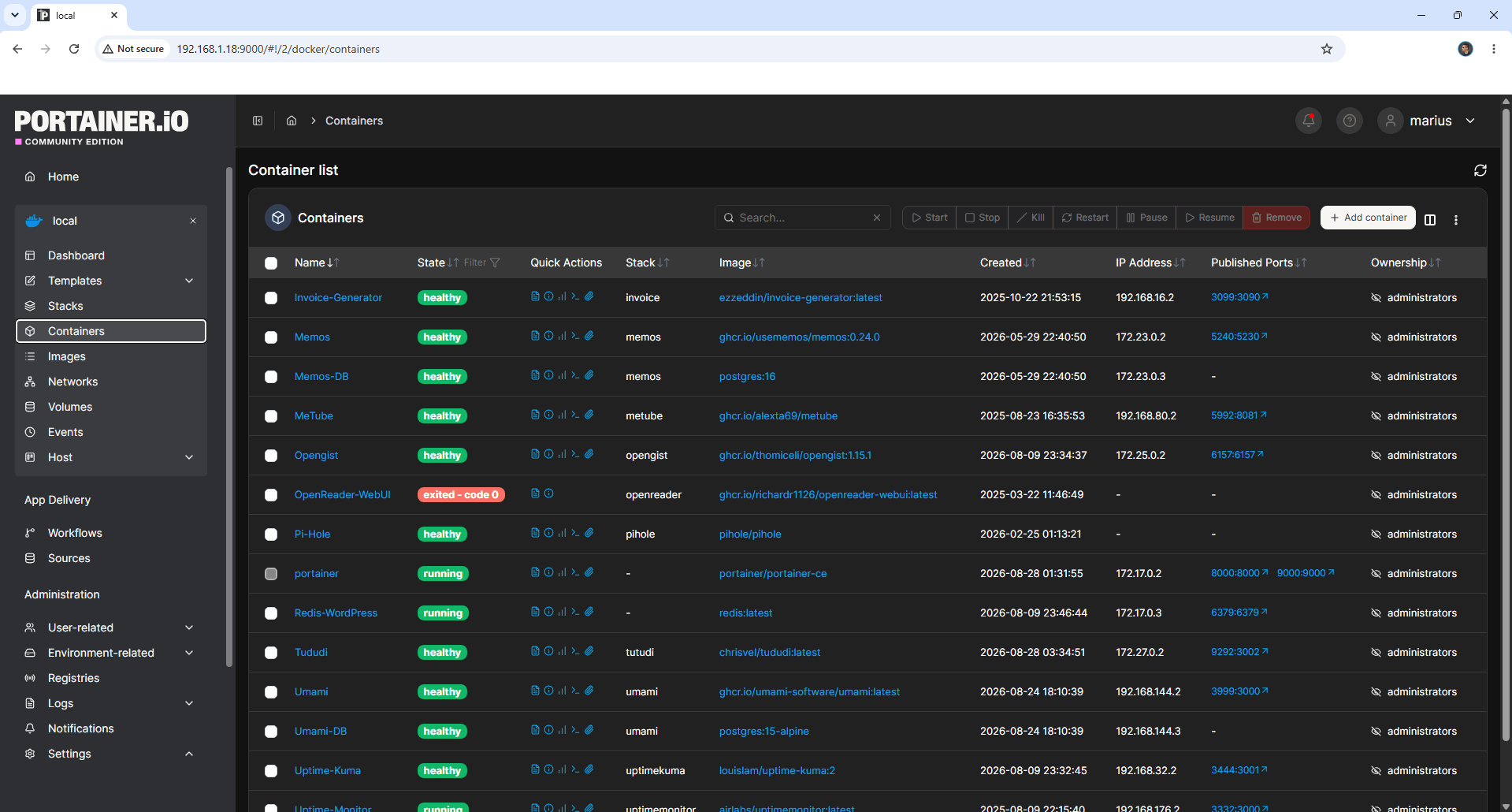Open exec console for Tududi
The width and height of the screenshot is (1512, 812).
(575, 651)
